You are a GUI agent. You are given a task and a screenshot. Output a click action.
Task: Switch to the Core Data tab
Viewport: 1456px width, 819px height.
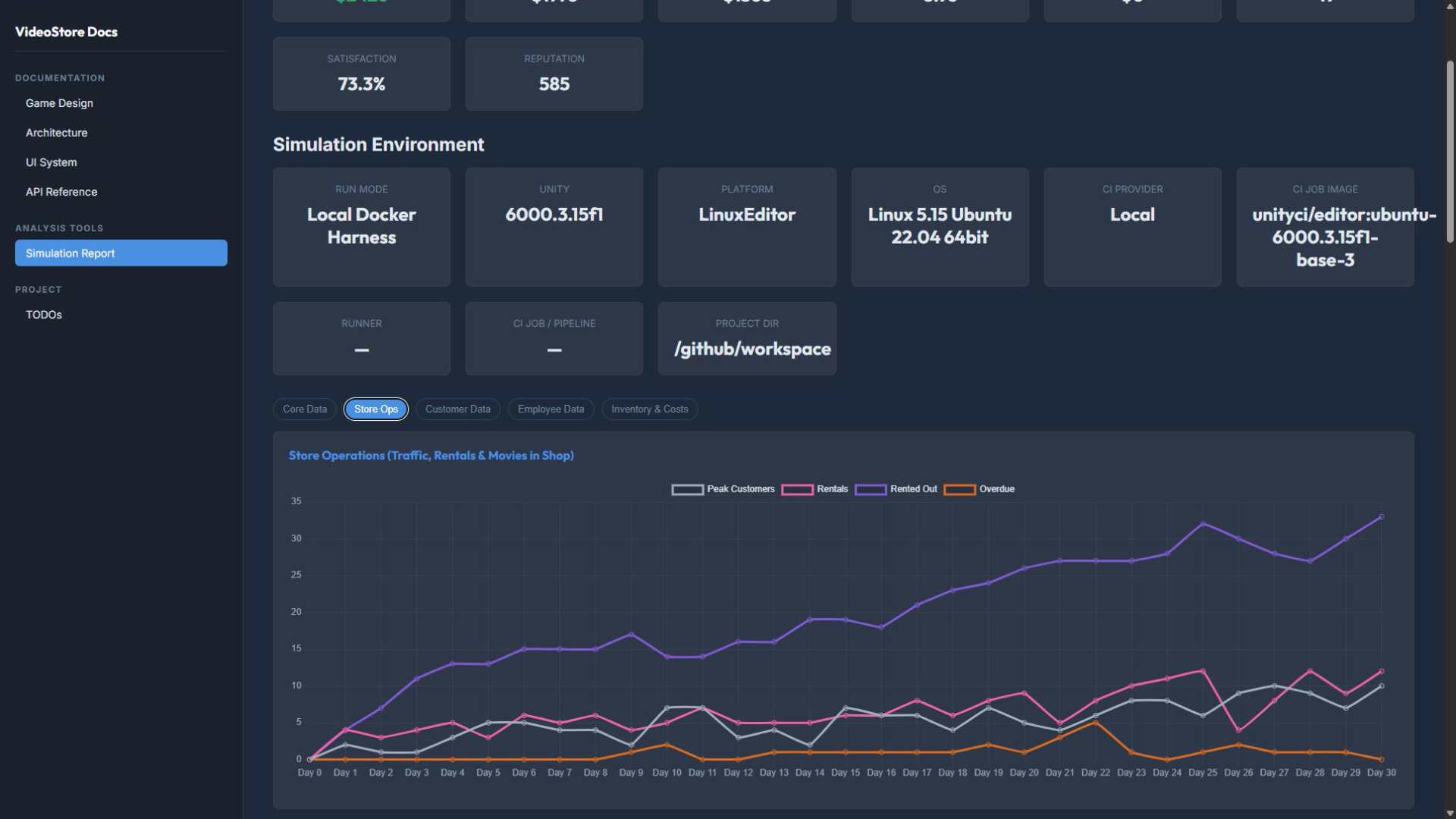[x=305, y=409]
